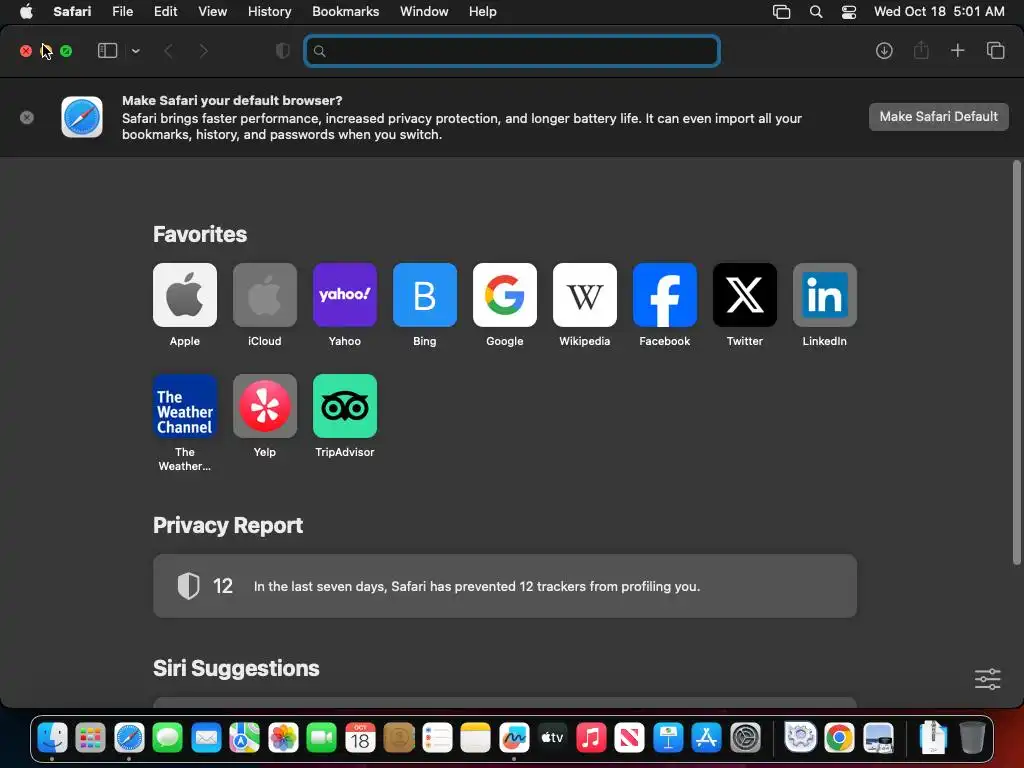This screenshot has height=768, width=1024.
Task: Go forward with the forward arrow
Action: (x=203, y=51)
